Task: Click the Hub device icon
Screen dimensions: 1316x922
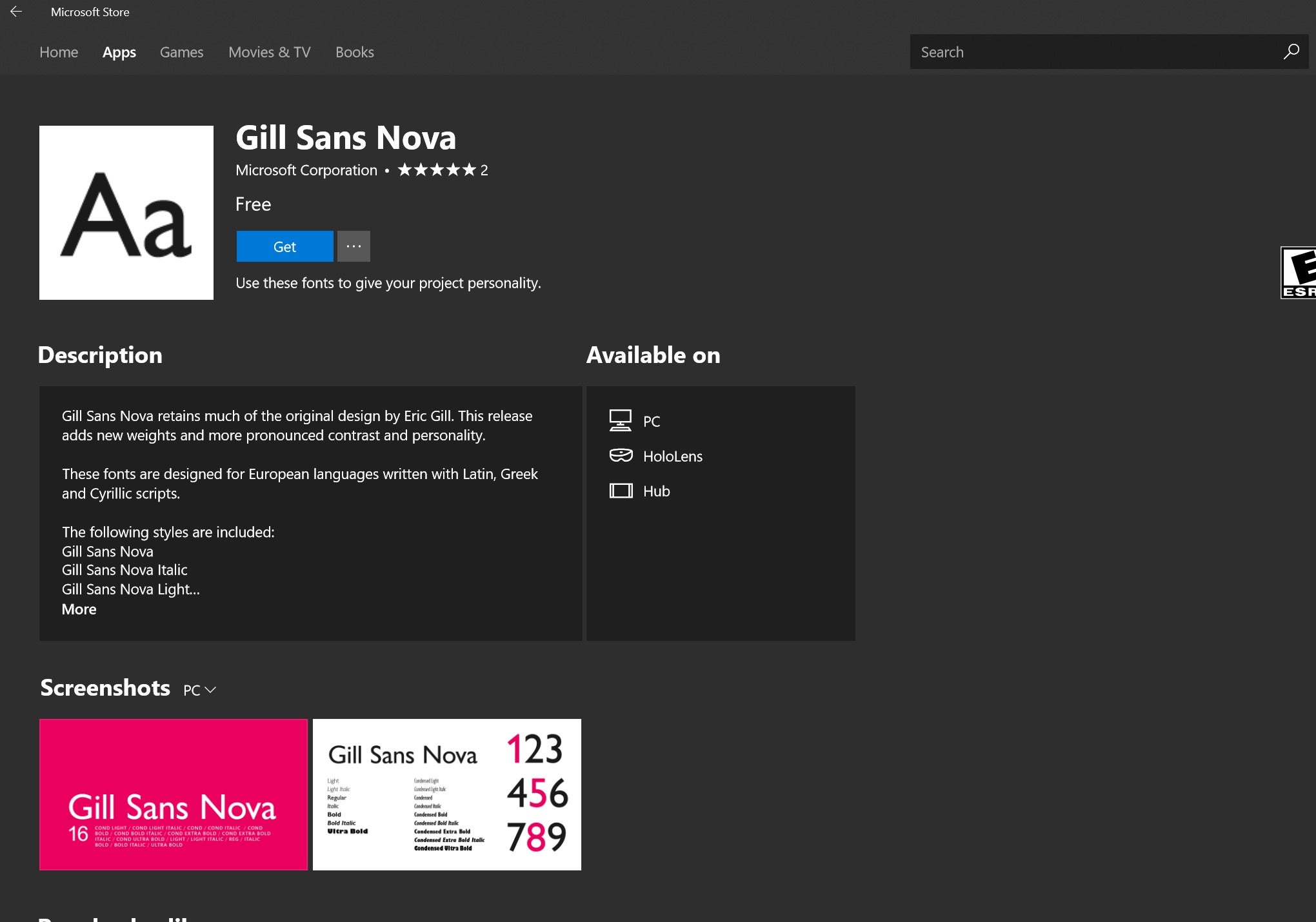Action: (621, 491)
